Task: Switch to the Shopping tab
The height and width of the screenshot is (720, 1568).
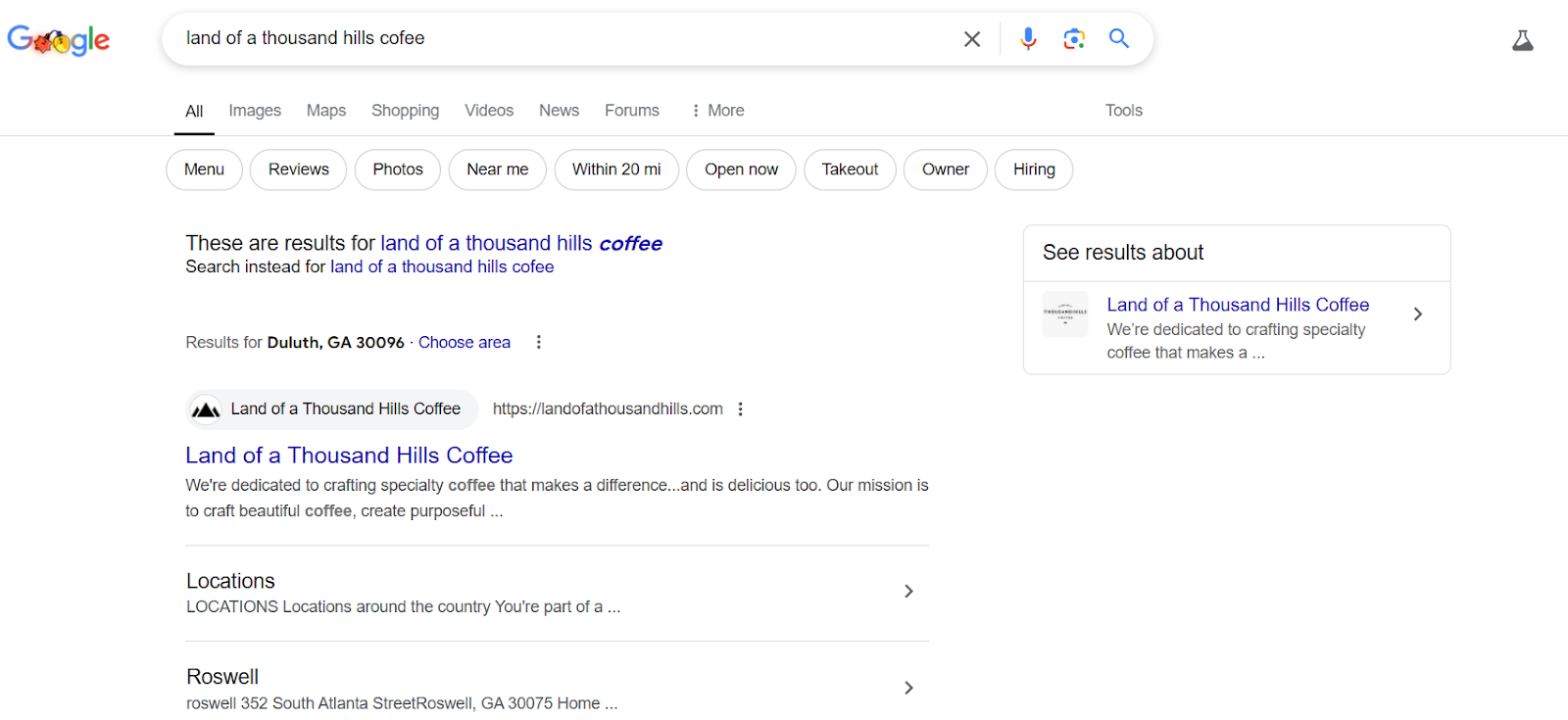Action: 405,111
